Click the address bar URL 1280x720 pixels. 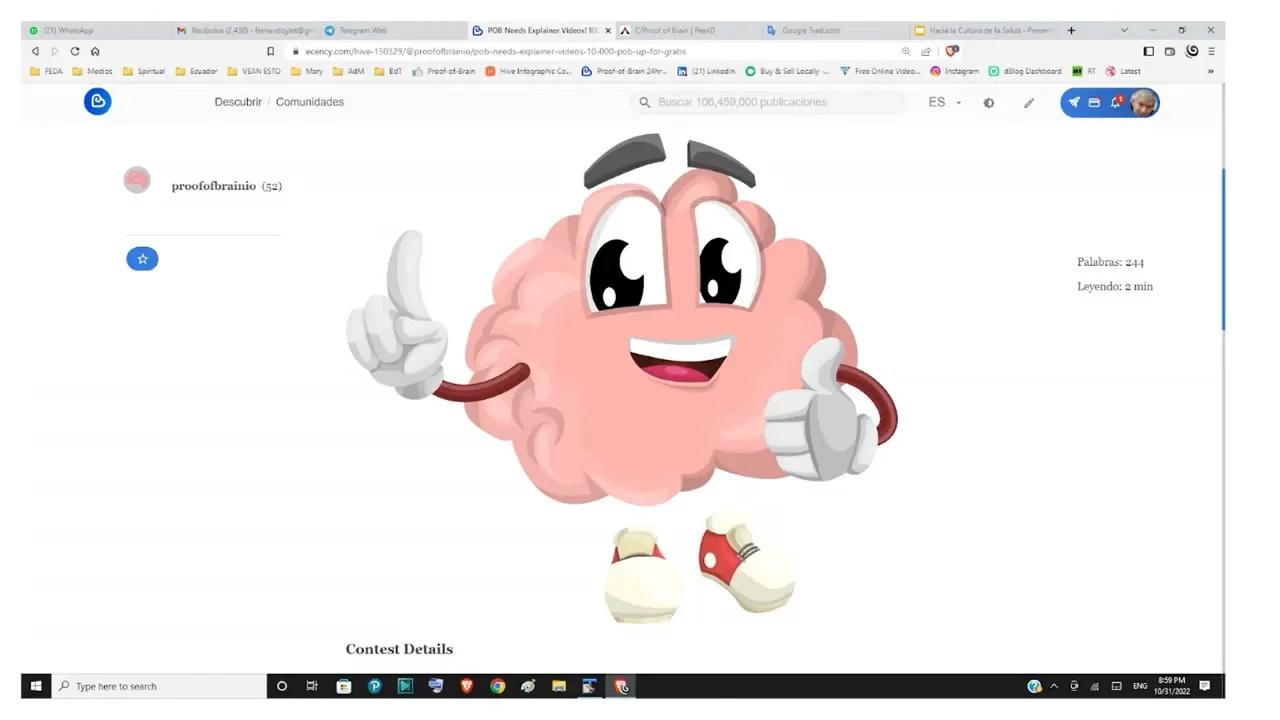click(x=495, y=51)
